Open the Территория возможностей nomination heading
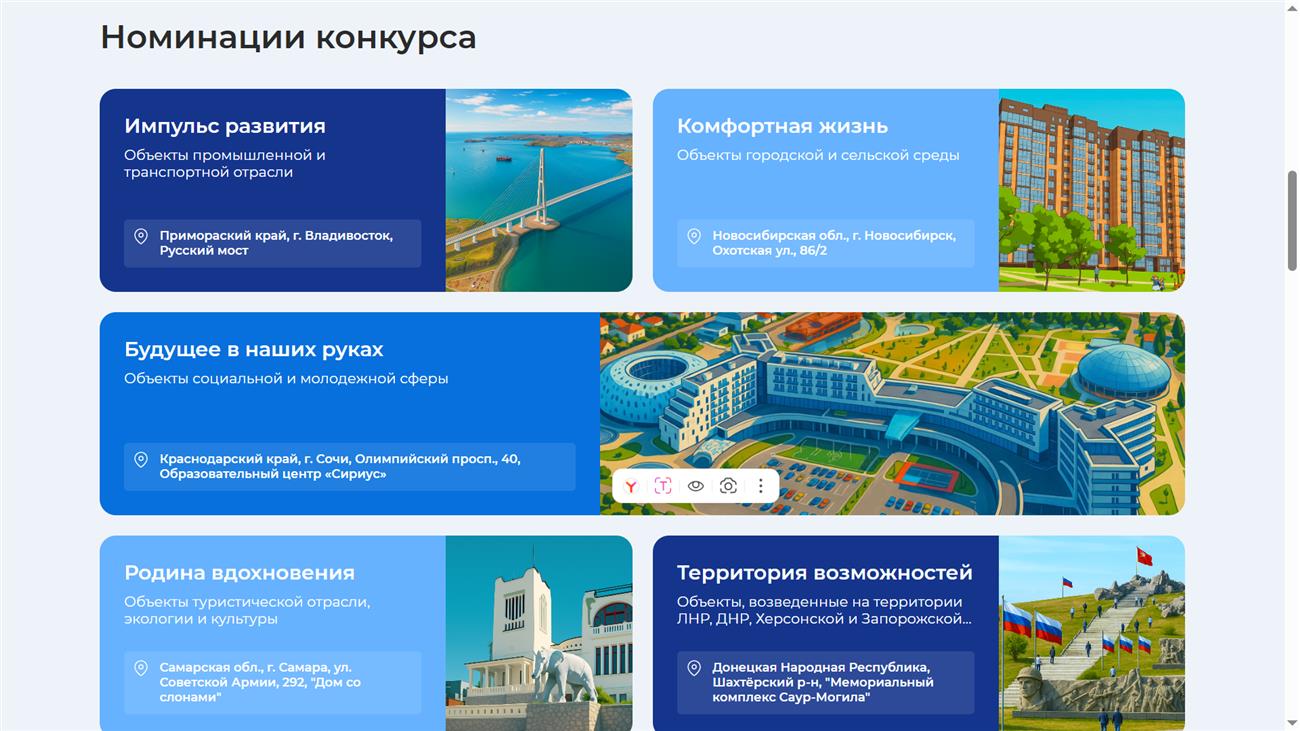This screenshot has width=1300, height=731. (824, 573)
